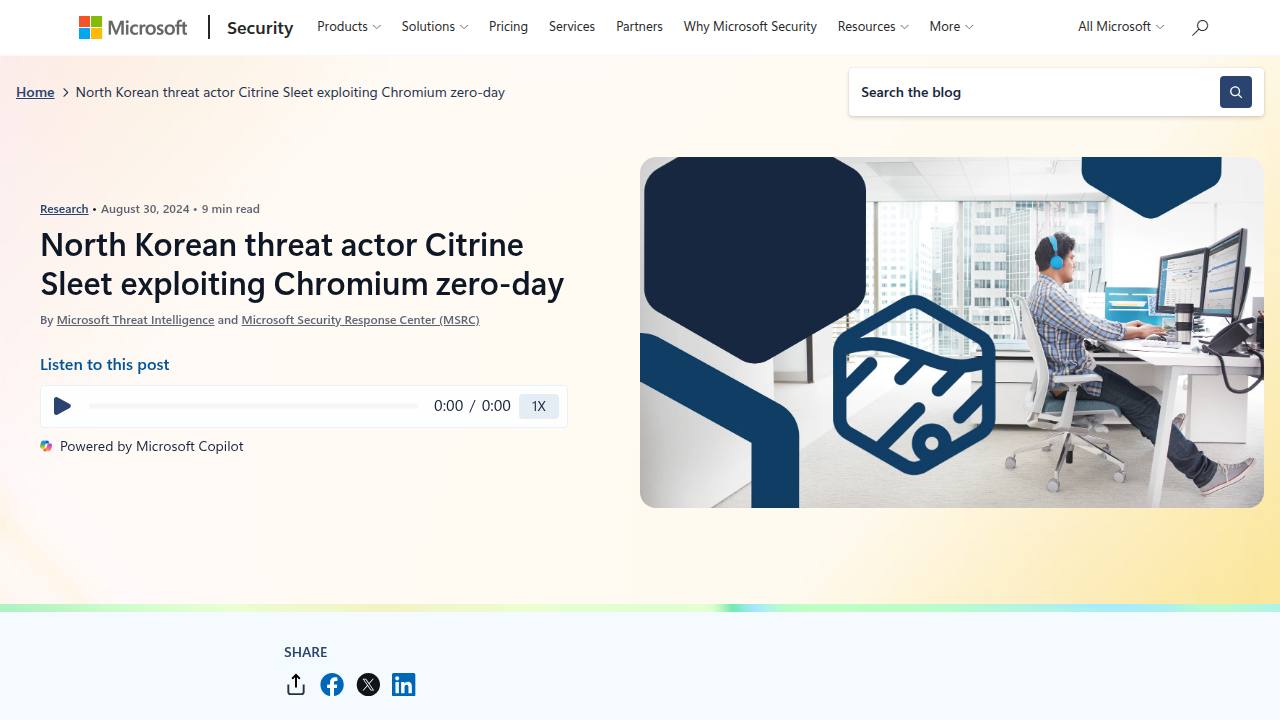Viewport: 1280px width, 720px height.
Task: Expand the Resources menu
Action: [873, 27]
